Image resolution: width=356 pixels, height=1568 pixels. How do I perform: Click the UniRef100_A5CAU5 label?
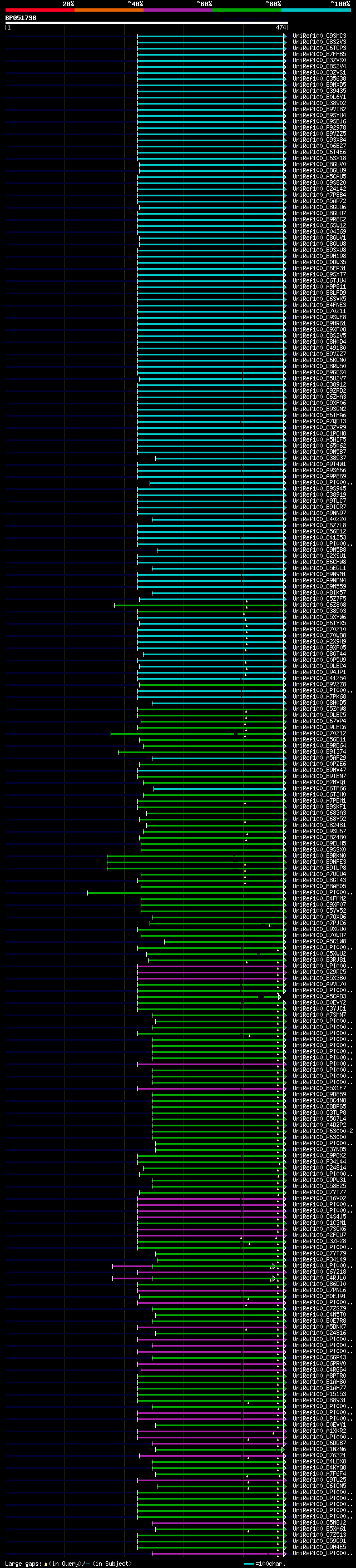319,176
